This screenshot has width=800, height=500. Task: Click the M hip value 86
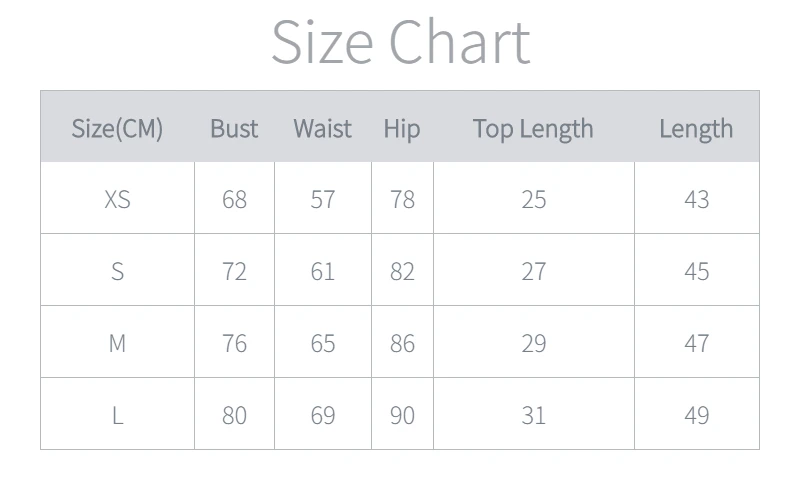[x=402, y=343]
